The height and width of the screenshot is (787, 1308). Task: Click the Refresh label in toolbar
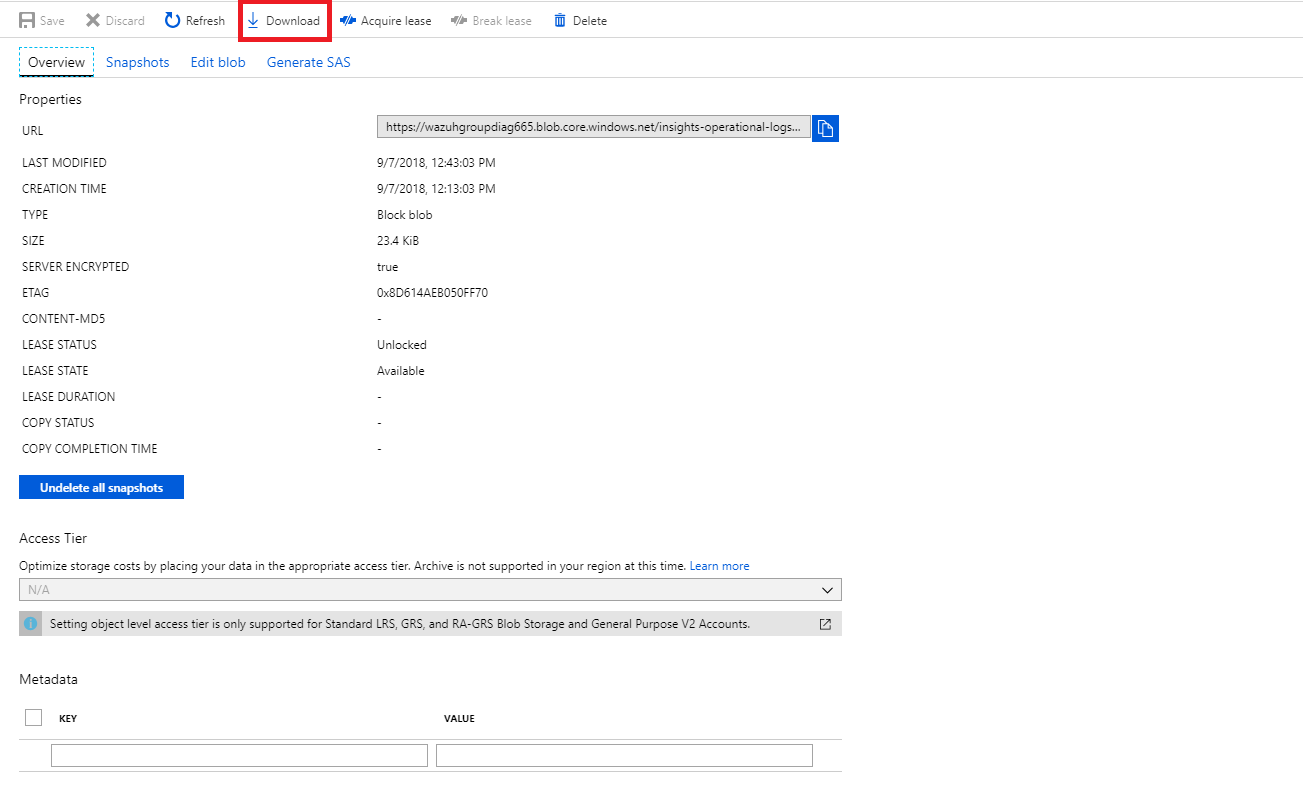pos(205,21)
